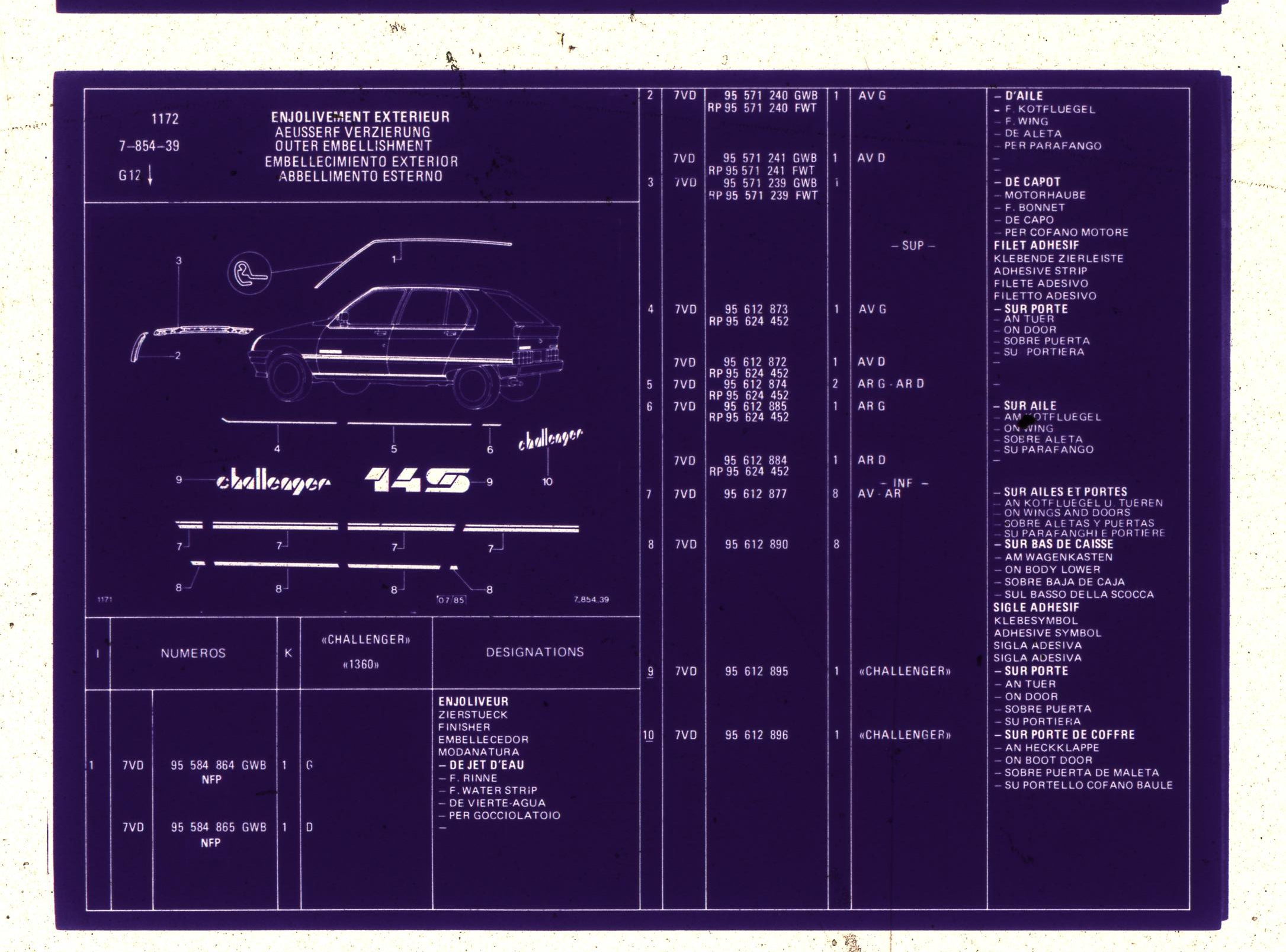
Task: Click part number 95 612 890
Action: (x=756, y=544)
